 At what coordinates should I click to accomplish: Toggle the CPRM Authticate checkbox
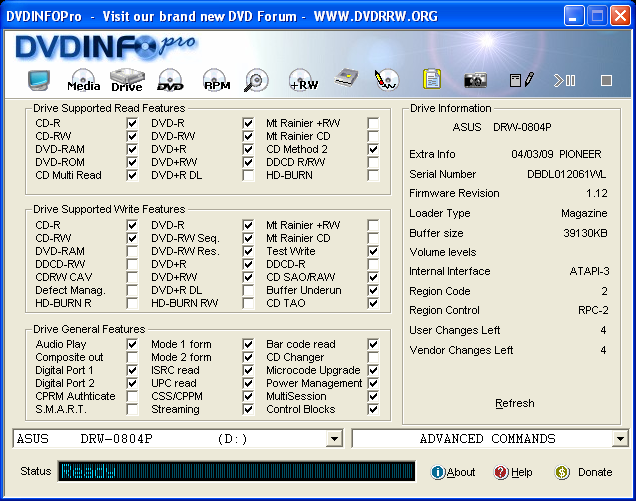[x=132, y=396]
